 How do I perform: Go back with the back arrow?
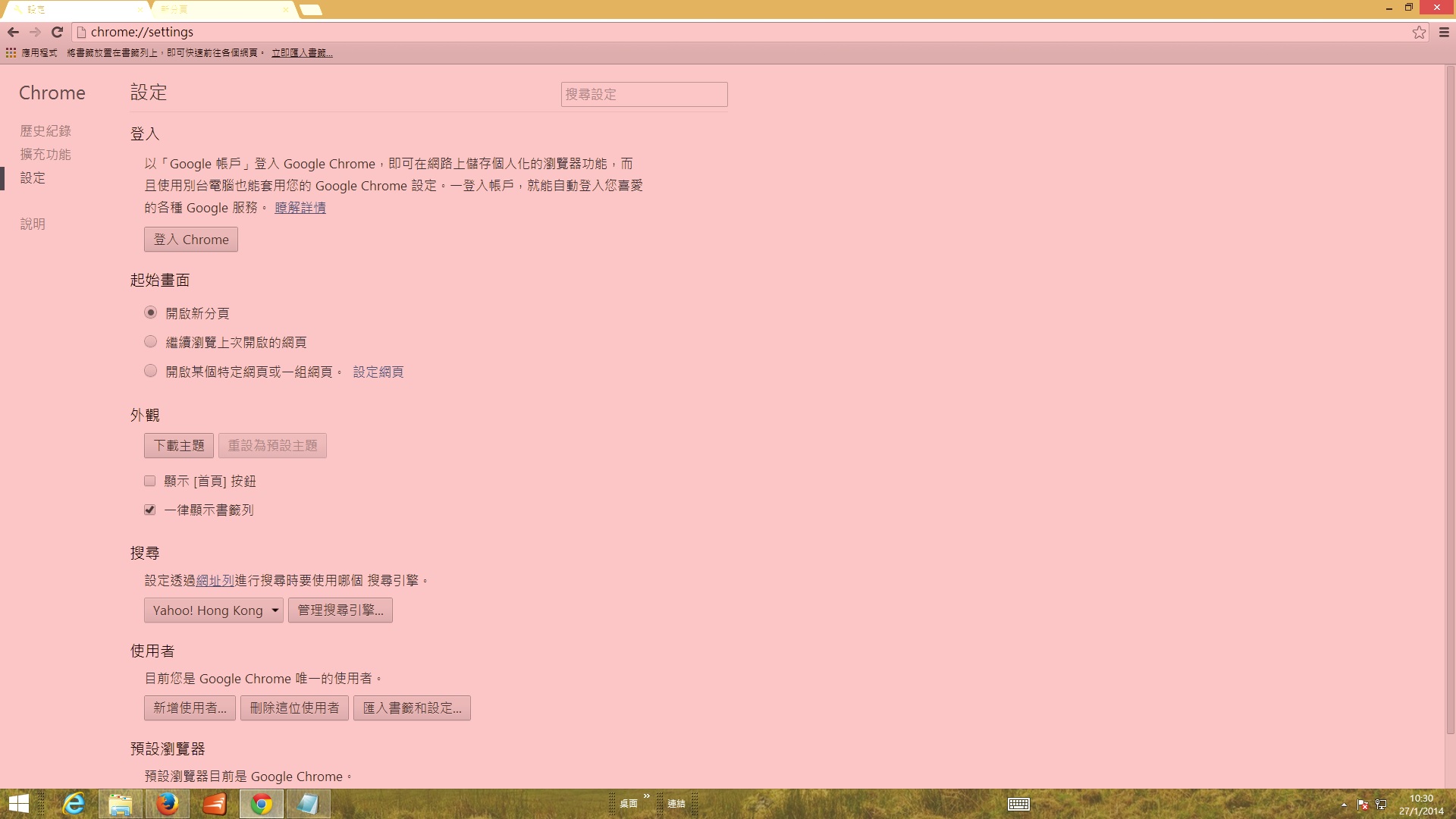tap(13, 32)
